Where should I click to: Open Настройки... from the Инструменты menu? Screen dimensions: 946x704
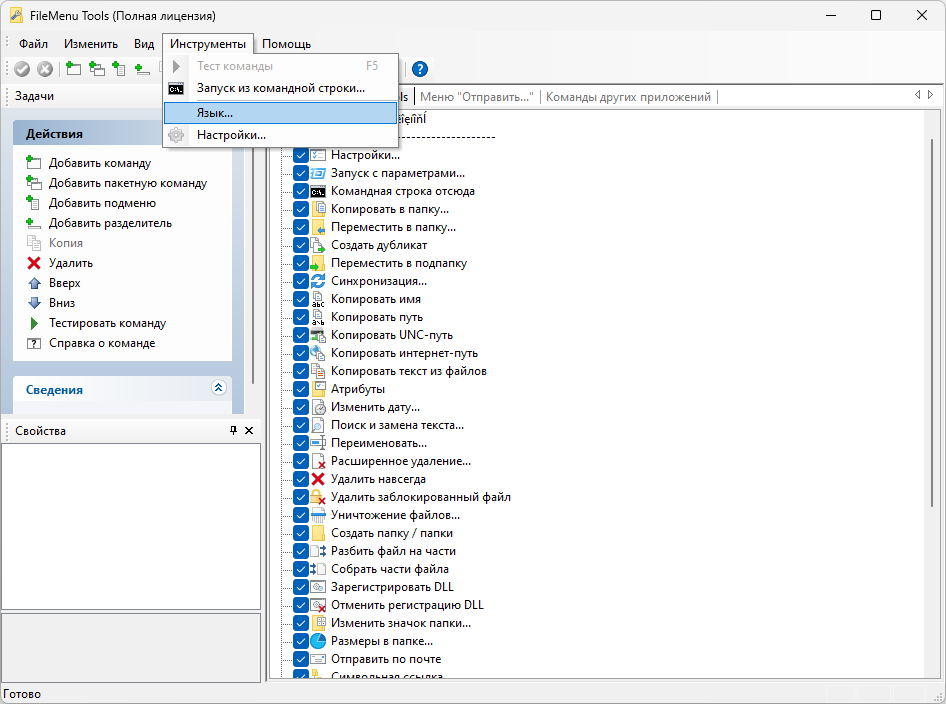tap(281, 135)
